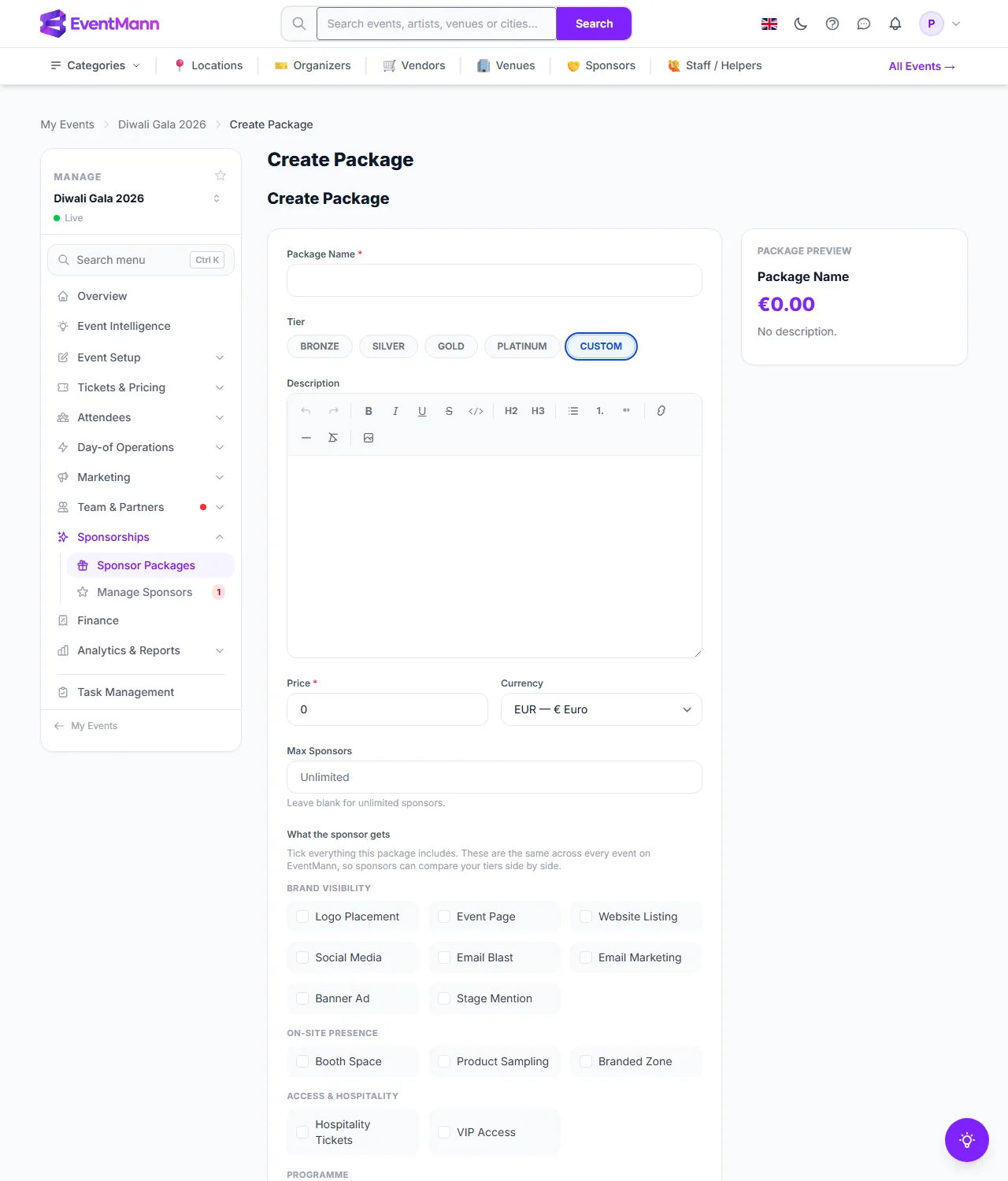Insert an image into the description
Screen dimensions: 1008x1181
click(x=369, y=438)
